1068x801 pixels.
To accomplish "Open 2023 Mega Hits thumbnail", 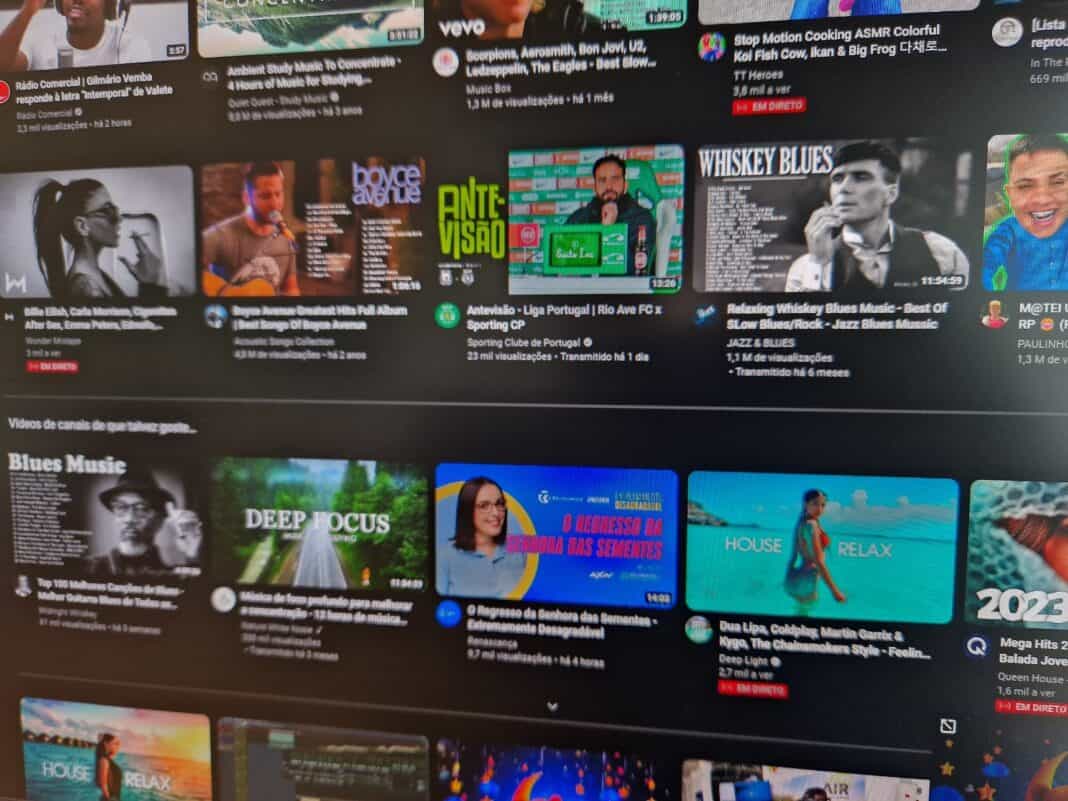I will (x=1018, y=553).
